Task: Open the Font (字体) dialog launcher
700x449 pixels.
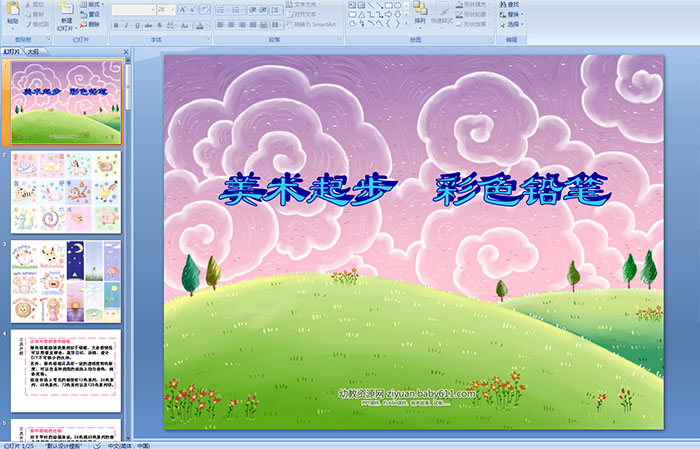Action: point(208,40)
